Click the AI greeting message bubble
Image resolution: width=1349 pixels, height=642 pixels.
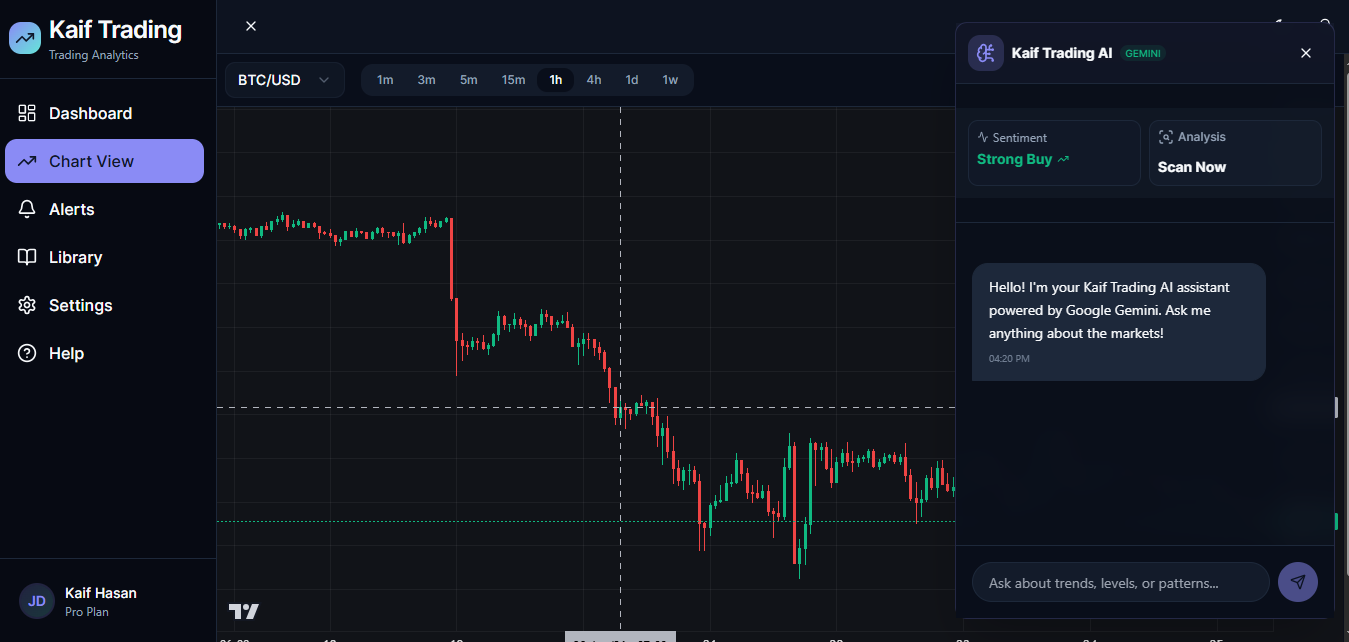[1119, 322]
